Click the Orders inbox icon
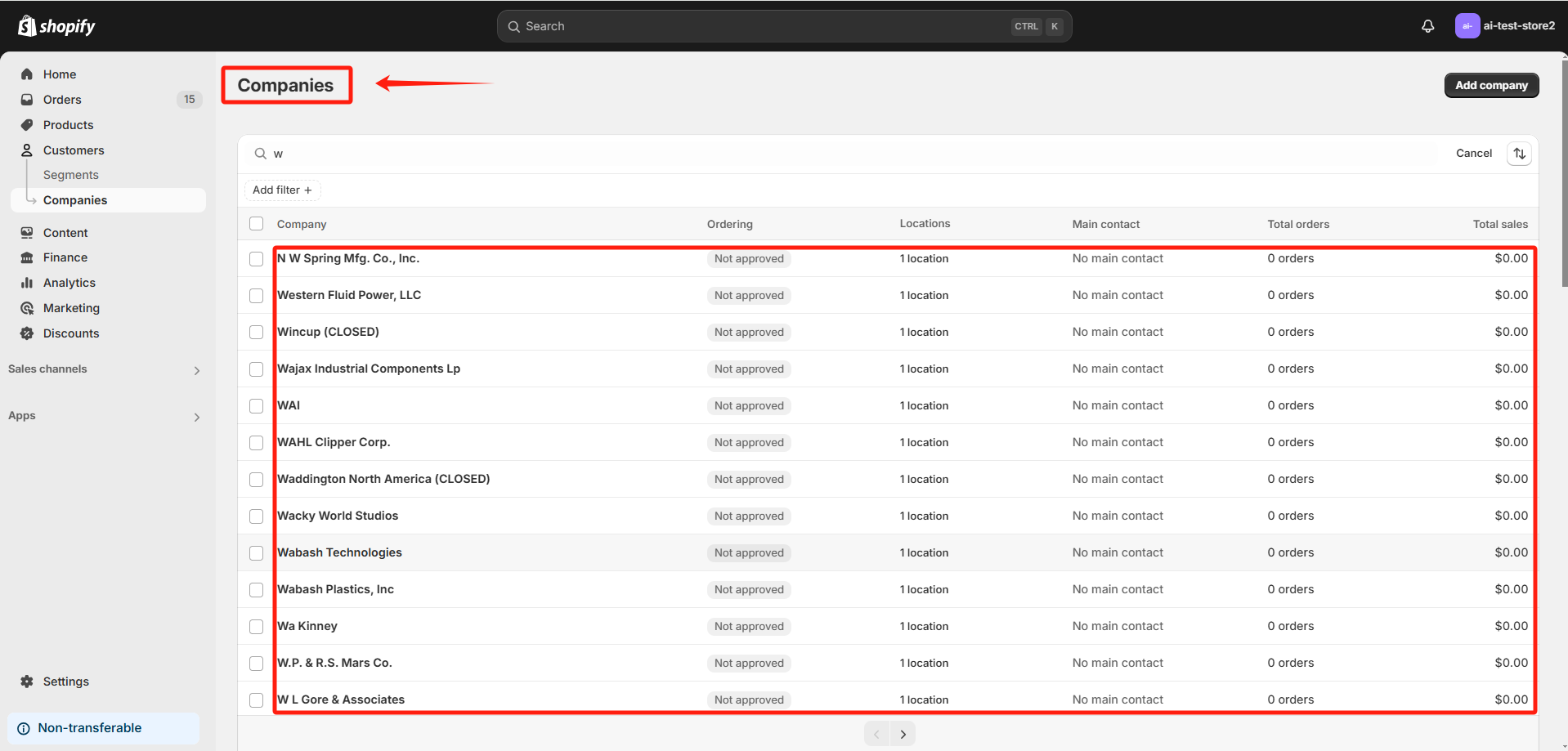 27,100
